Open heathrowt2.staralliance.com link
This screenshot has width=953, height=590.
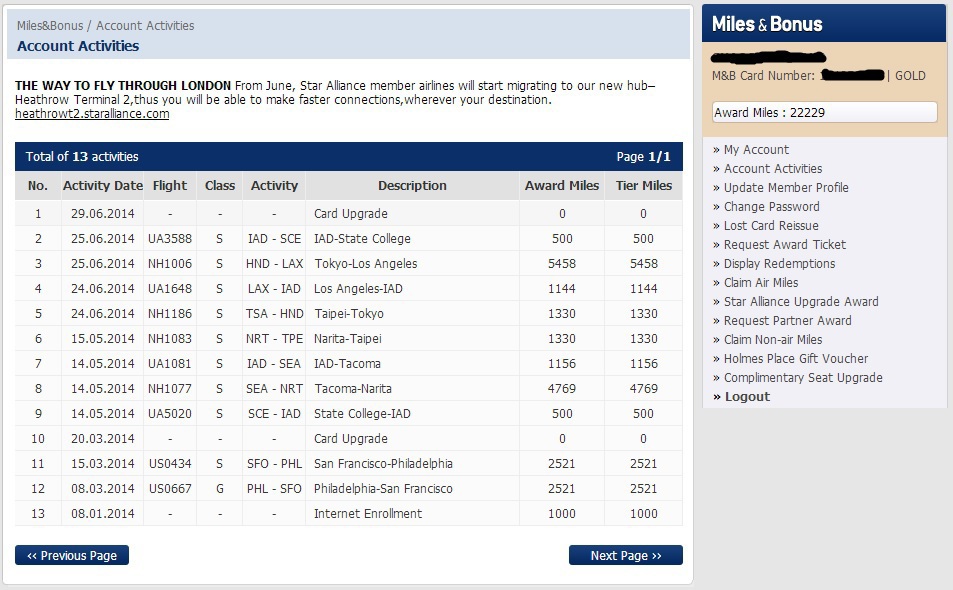pyautogui.click(x=92, y=114)
